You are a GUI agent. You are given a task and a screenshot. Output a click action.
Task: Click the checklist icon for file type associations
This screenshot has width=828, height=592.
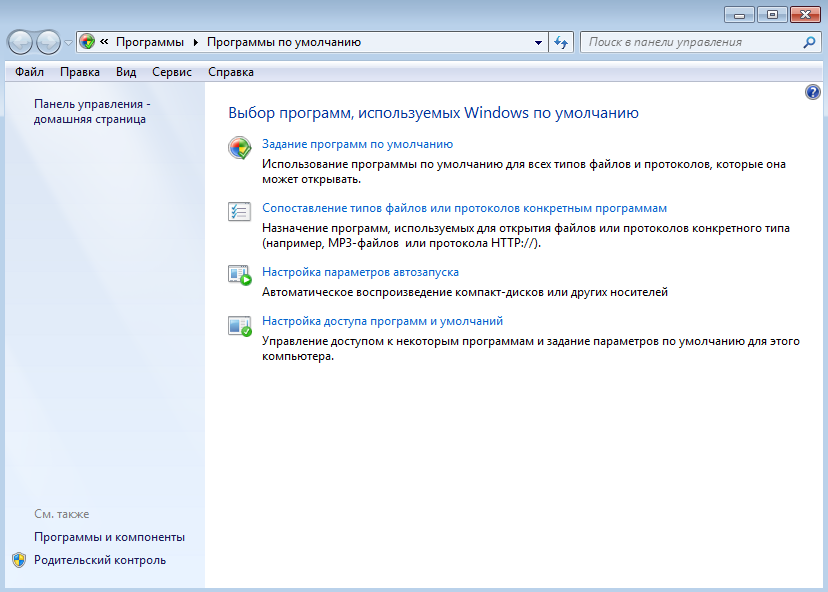coord(239,211)
